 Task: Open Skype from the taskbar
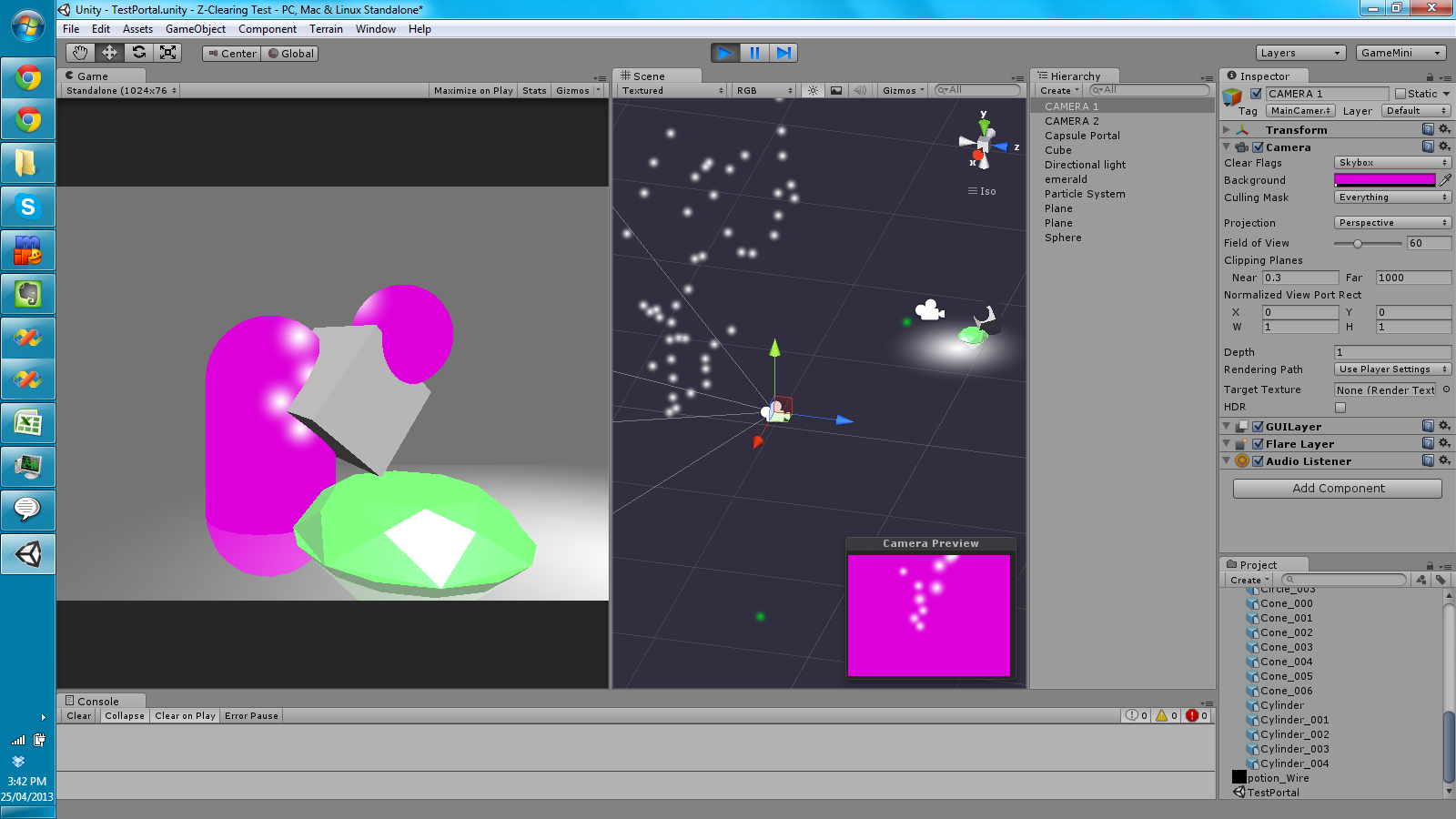(x=28, y=207)
